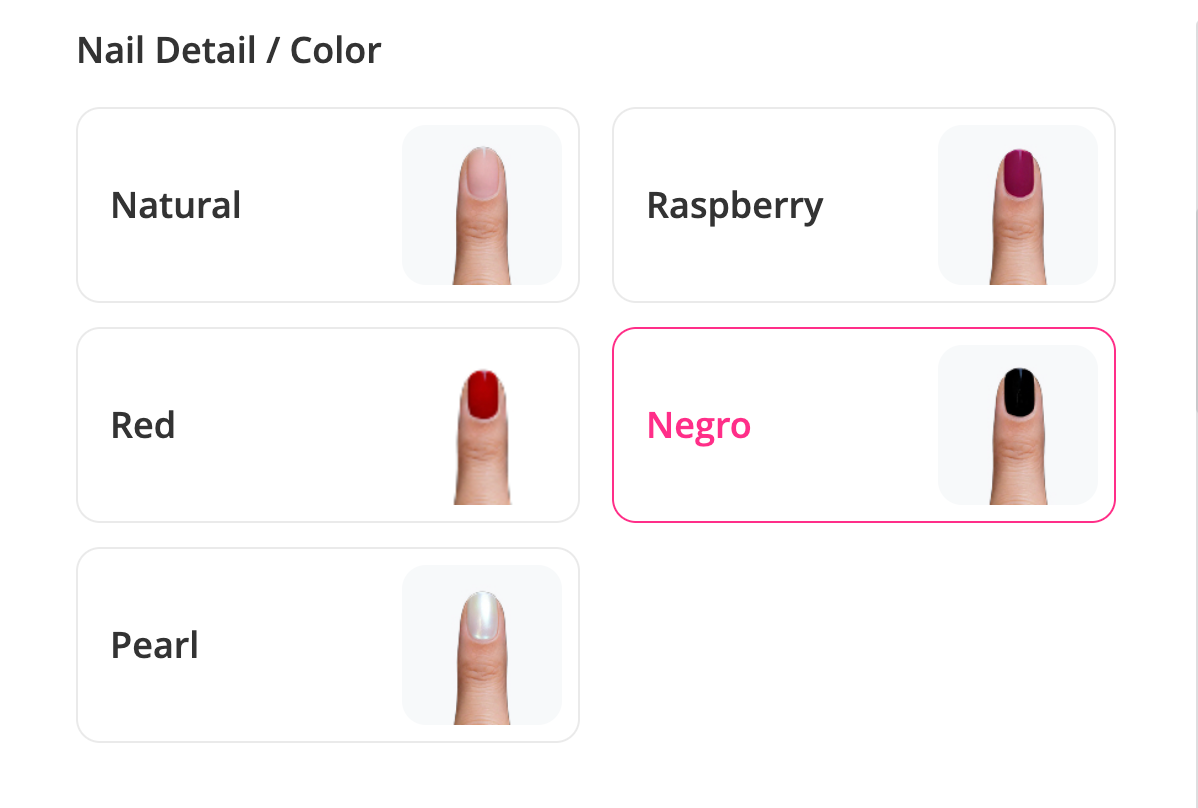Click the raspberry-purple painted nail
The width and height of the screenshot is (1198, 808).
pyautogui.click(x=1018, y=173)
